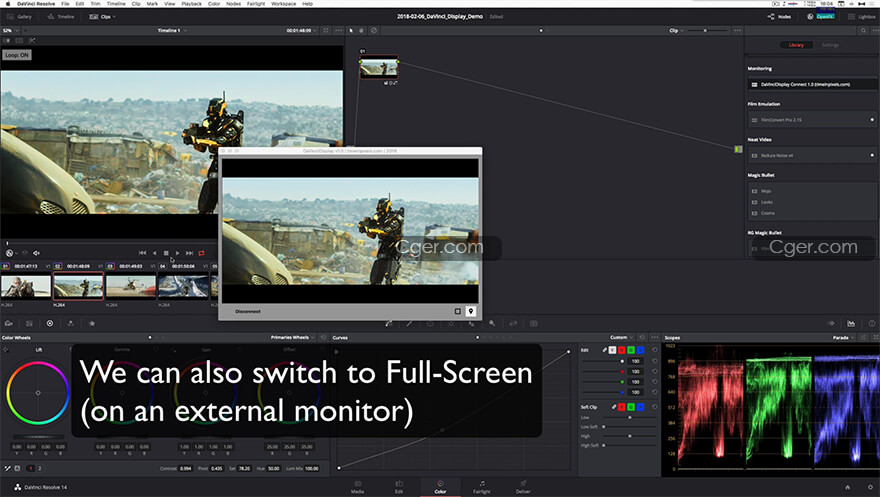The image size is (880, 497).
Task: Adjust the node graph zoom slider
Action: pyautogui.click(x=706, y=30)
